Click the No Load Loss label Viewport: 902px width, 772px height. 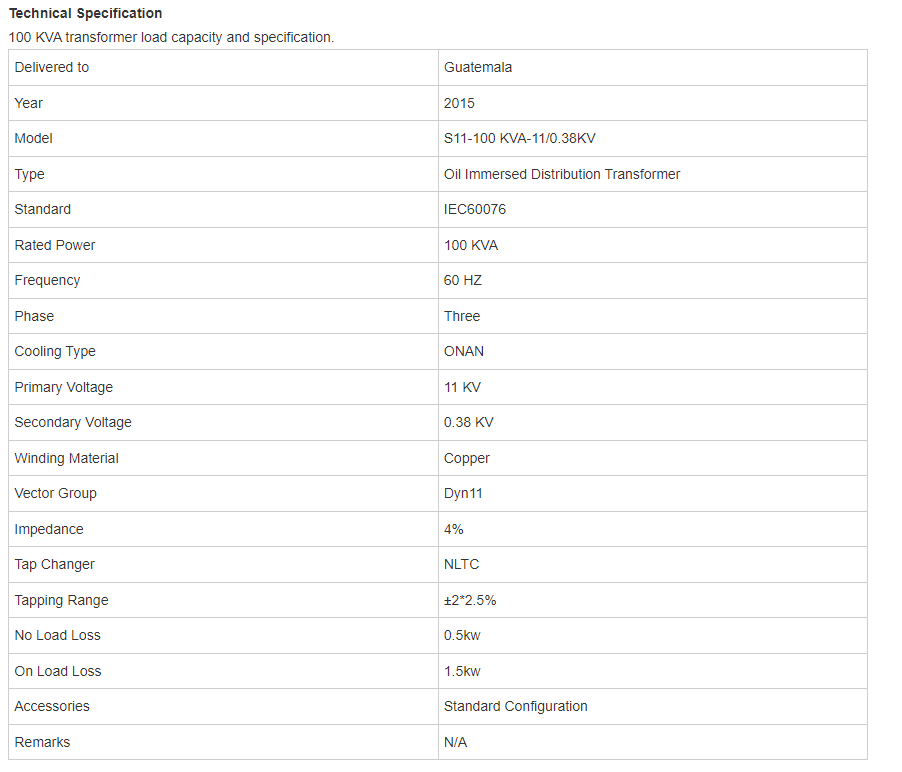click(58, 636)
